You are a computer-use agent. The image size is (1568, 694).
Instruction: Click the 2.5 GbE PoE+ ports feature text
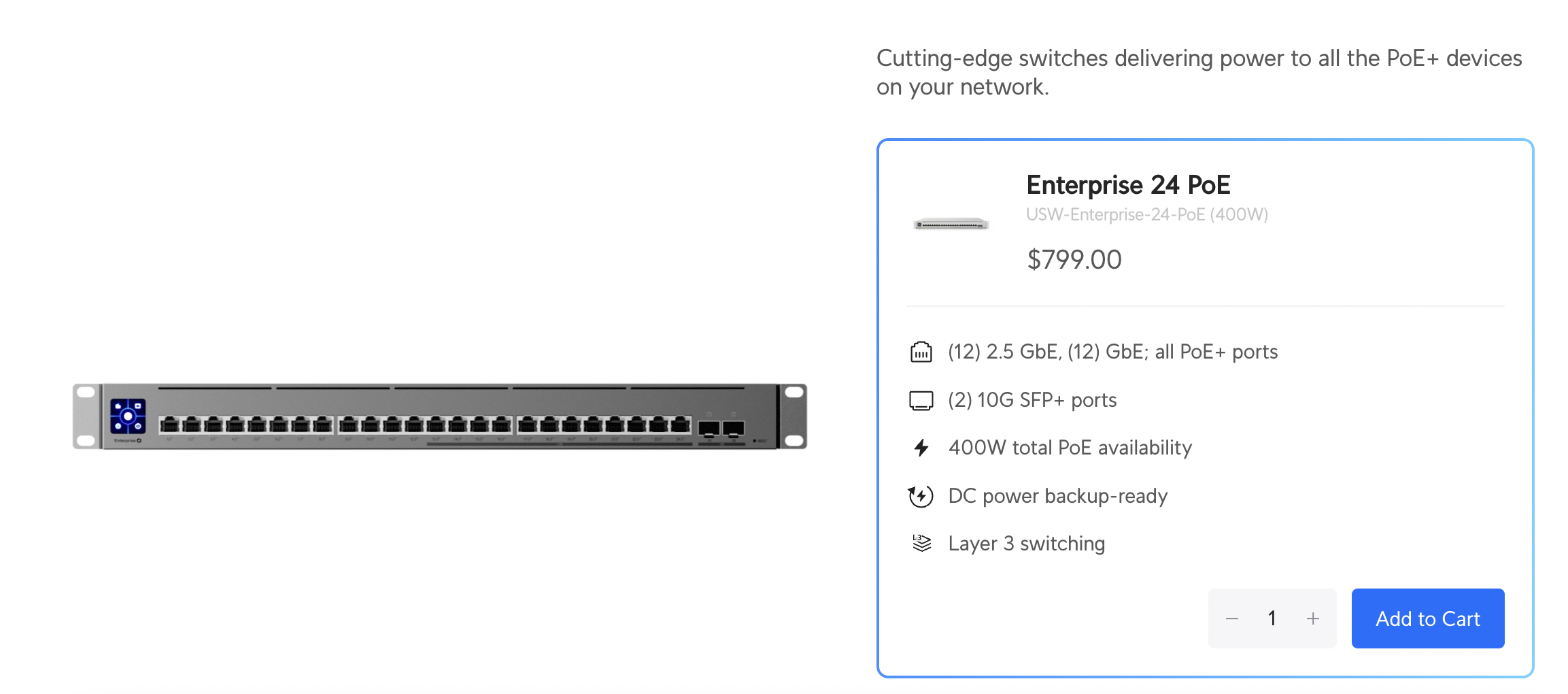pos(1112,352)
